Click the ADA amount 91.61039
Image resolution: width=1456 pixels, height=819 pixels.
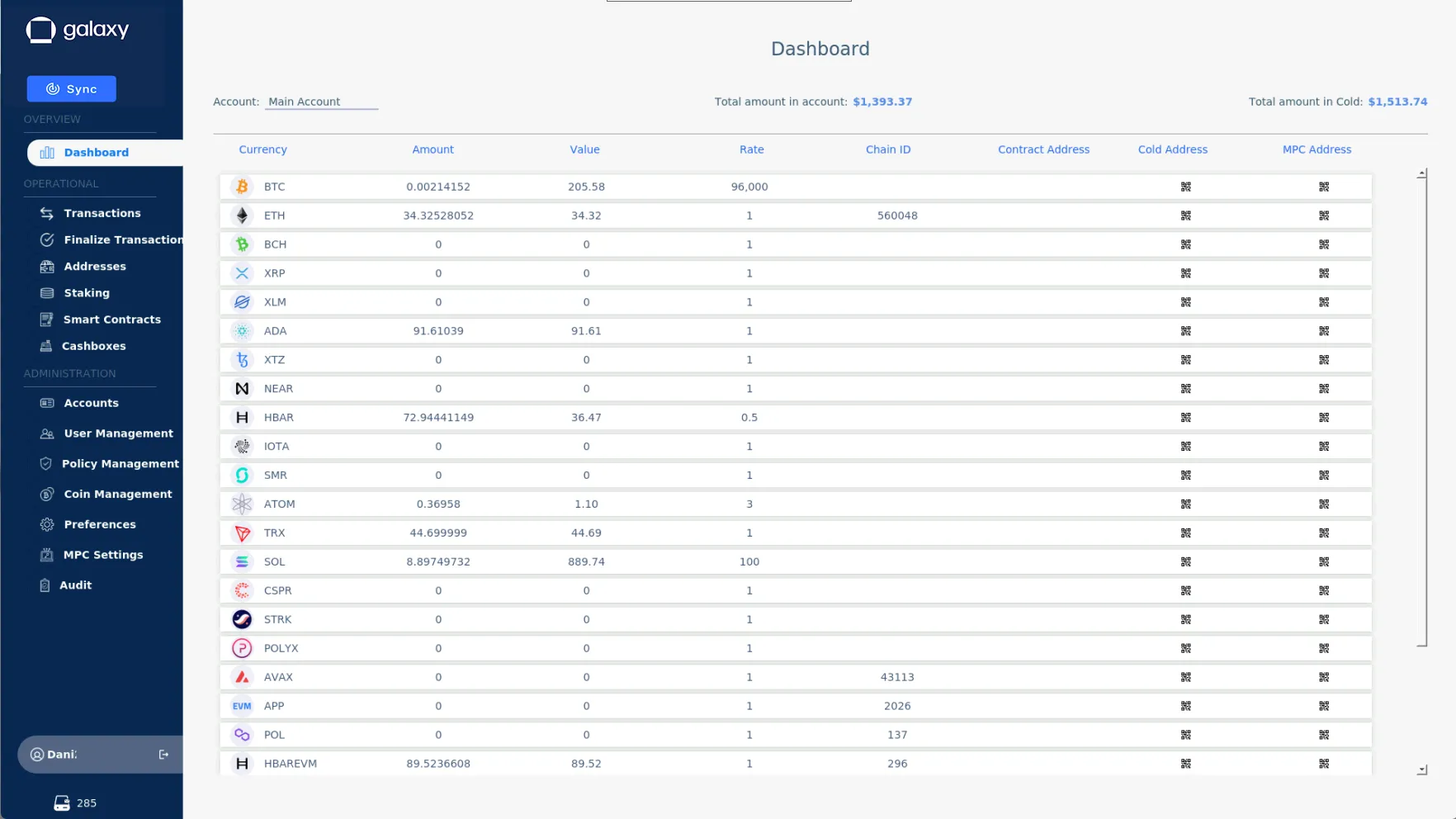pyautogui.click(x=438, y=331)
